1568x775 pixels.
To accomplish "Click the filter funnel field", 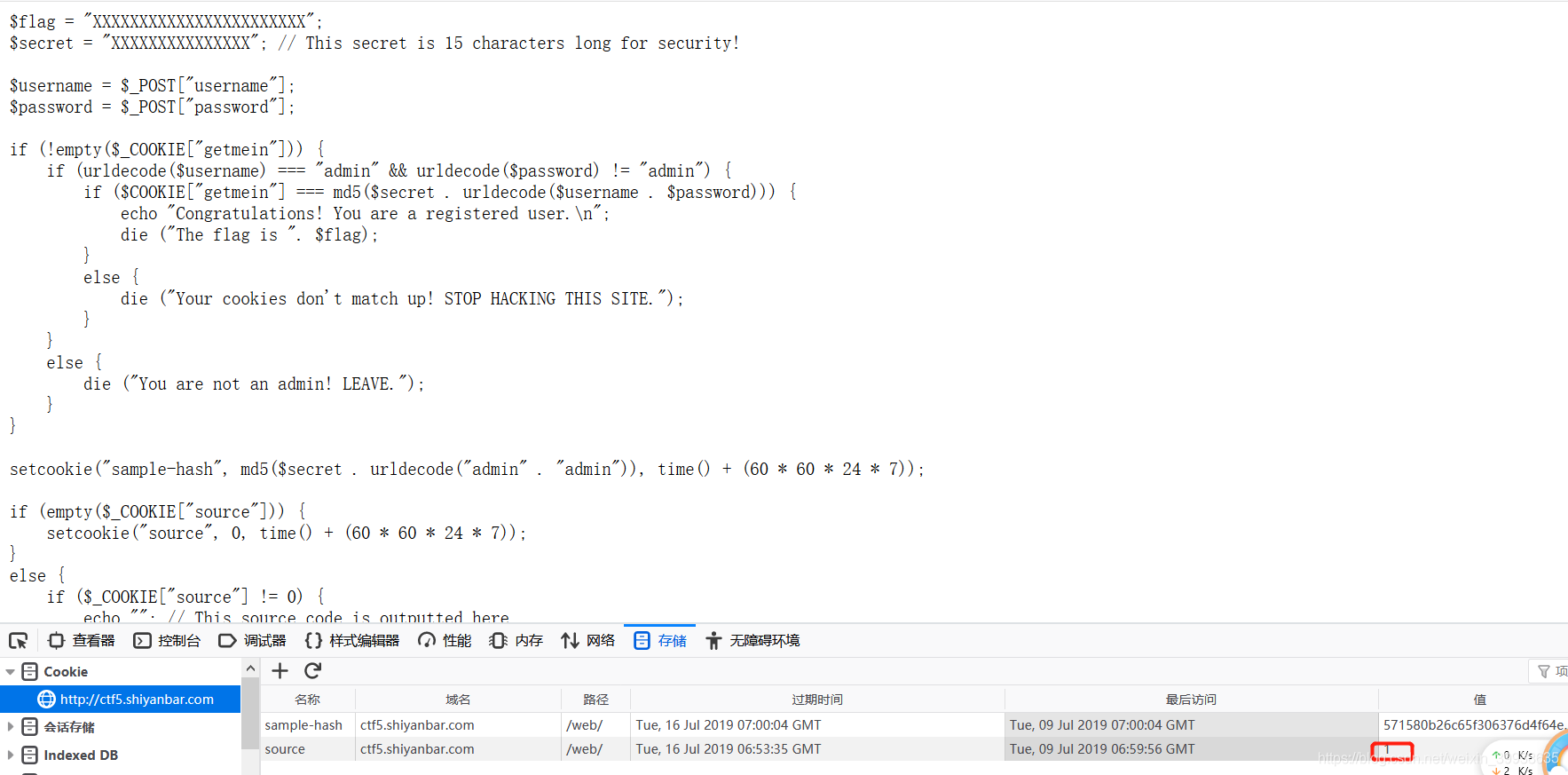I will [1549, 671].
